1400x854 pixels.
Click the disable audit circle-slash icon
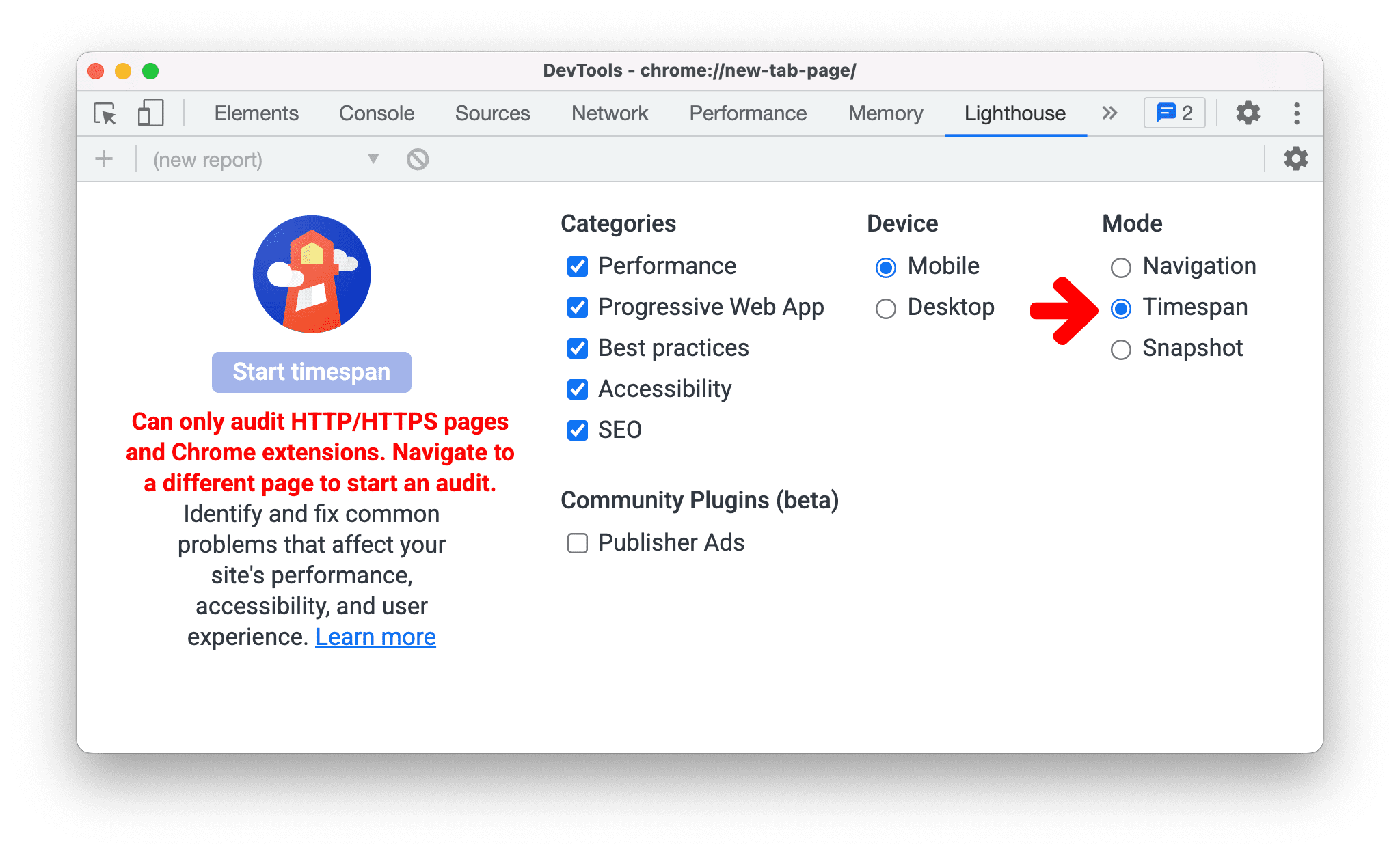[x=418, y=159]
